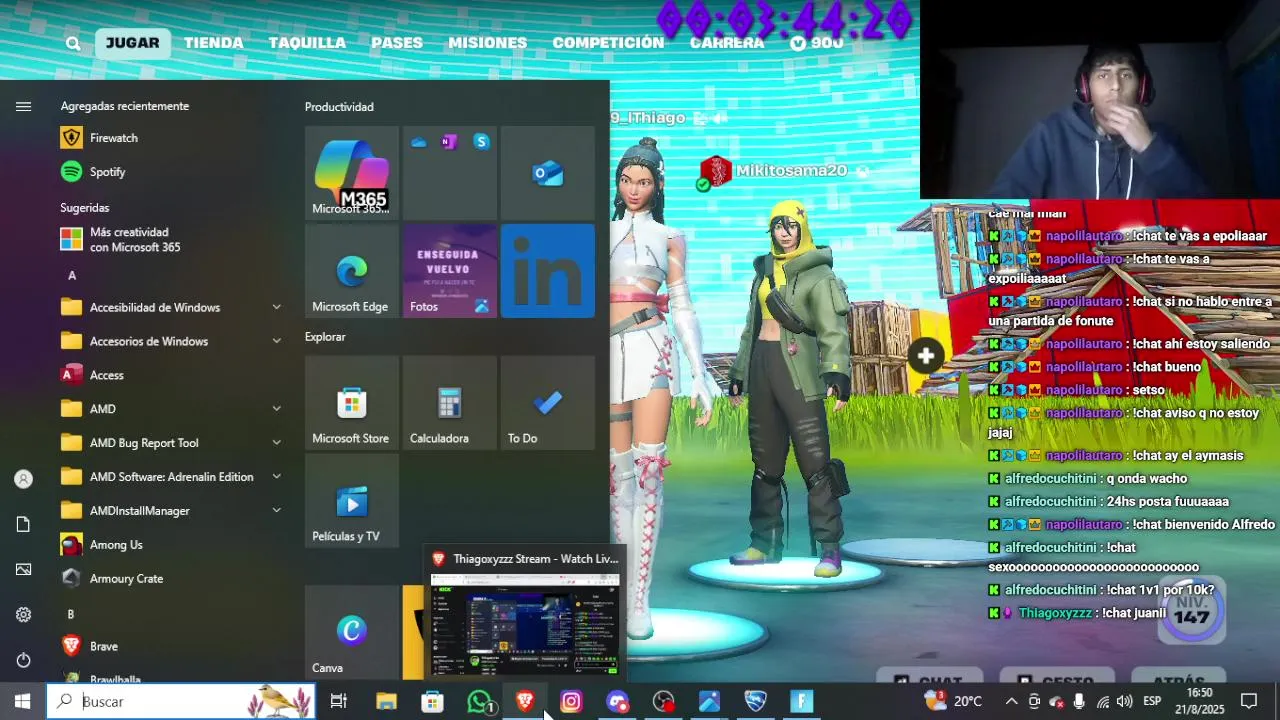Click the Instagram taskbar icon

(x=571, y=702)
